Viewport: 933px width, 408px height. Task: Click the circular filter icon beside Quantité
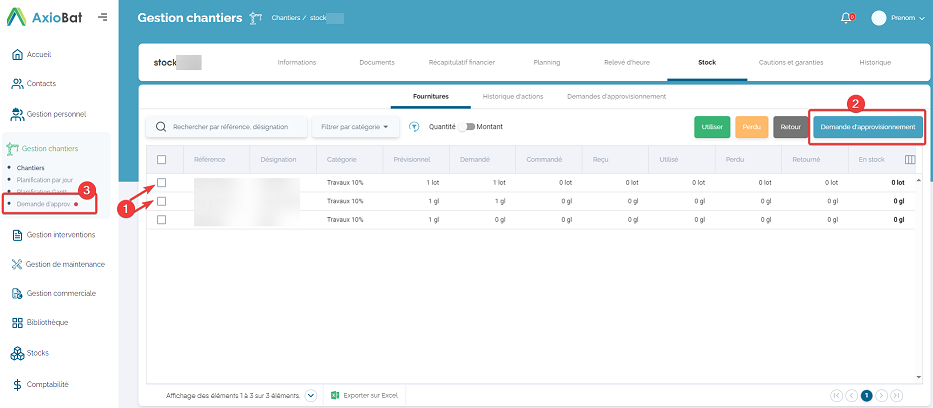pyautogui.click(x=413, y=127)
